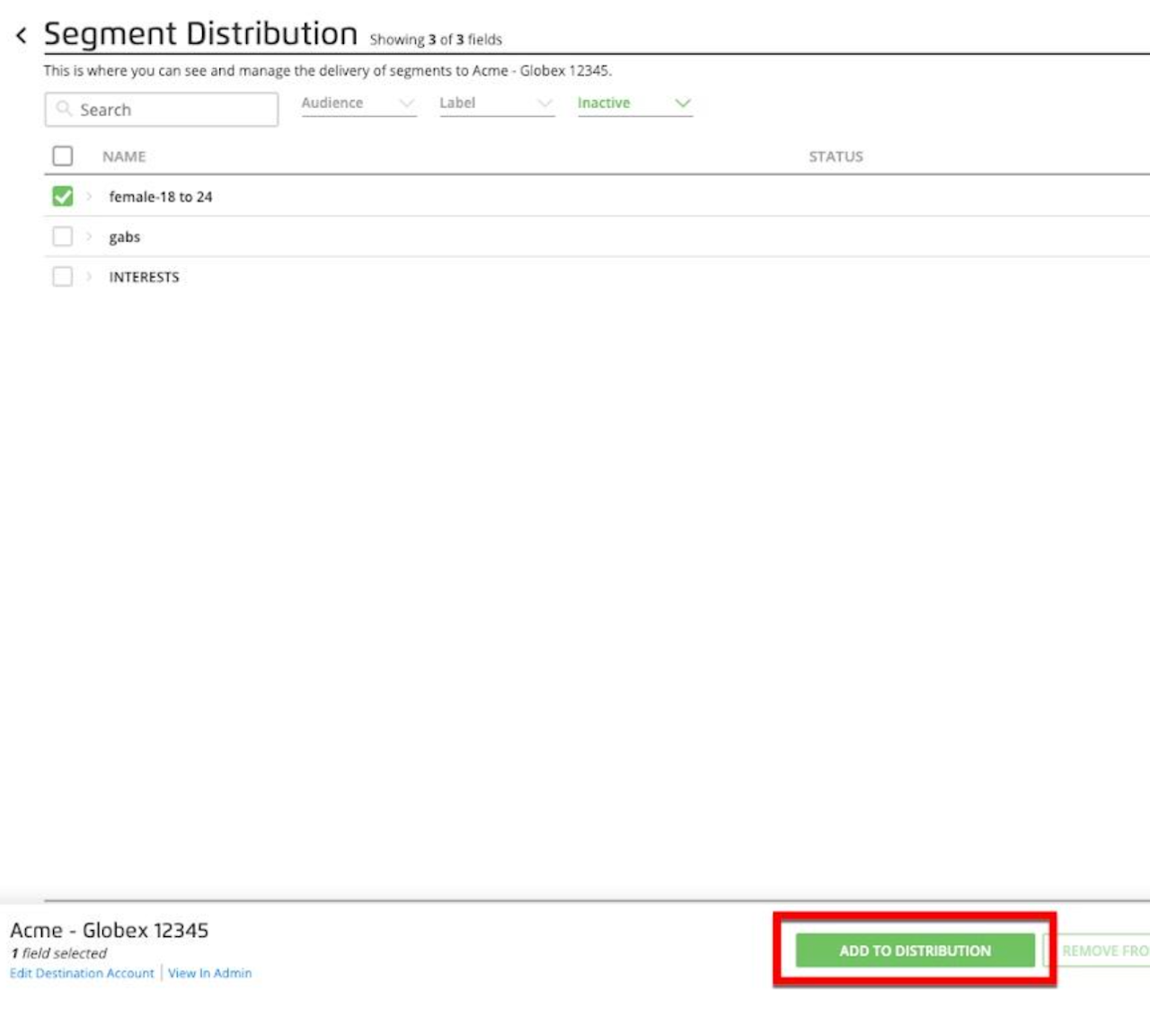The image size is (1150, 1036).
Task: Check the gabs row checkbox
Action: [x=63, y=236]
